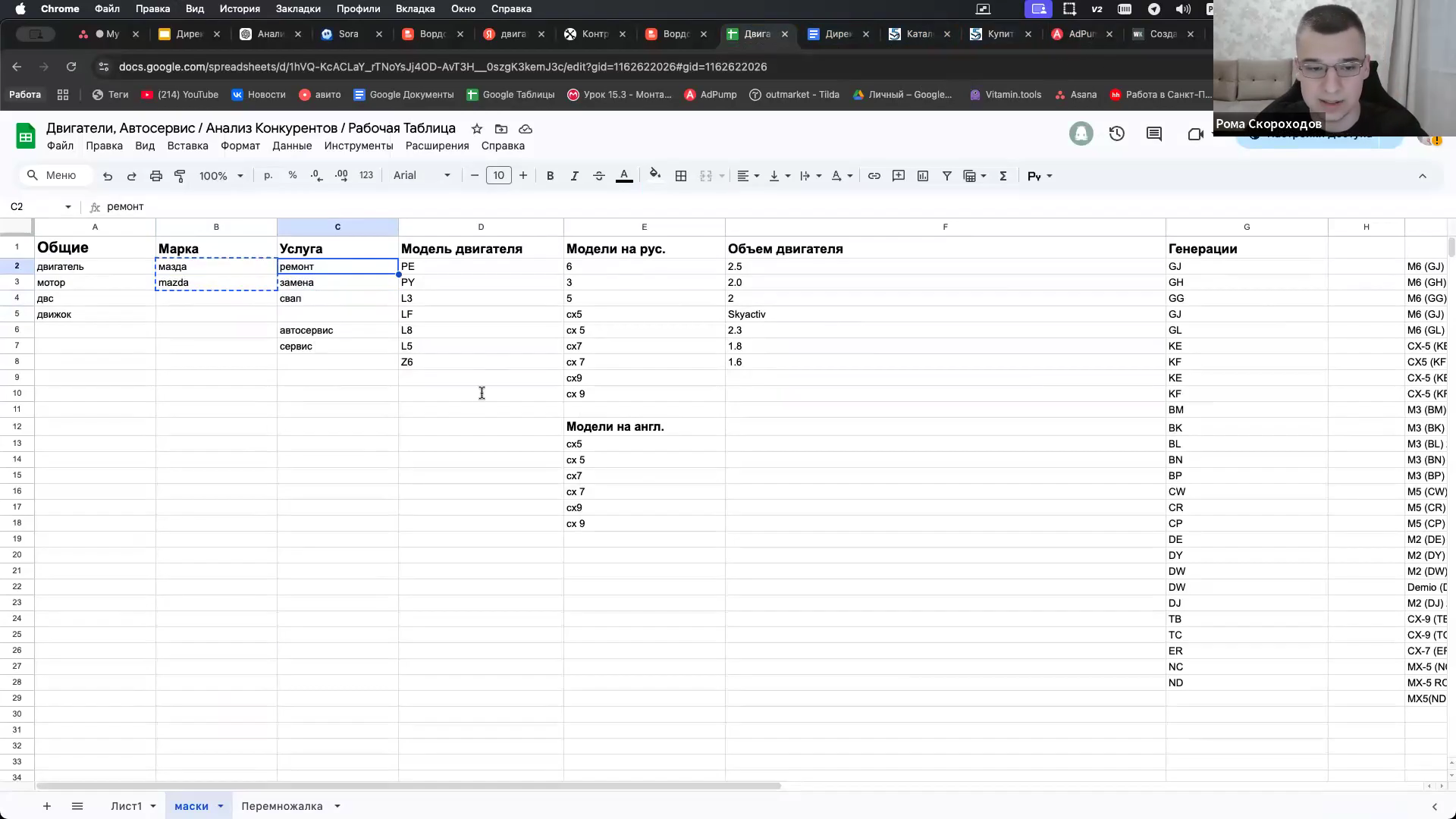Open the cell borders tool
This screenshot has width=1456, height=819.
pos(681,176)
